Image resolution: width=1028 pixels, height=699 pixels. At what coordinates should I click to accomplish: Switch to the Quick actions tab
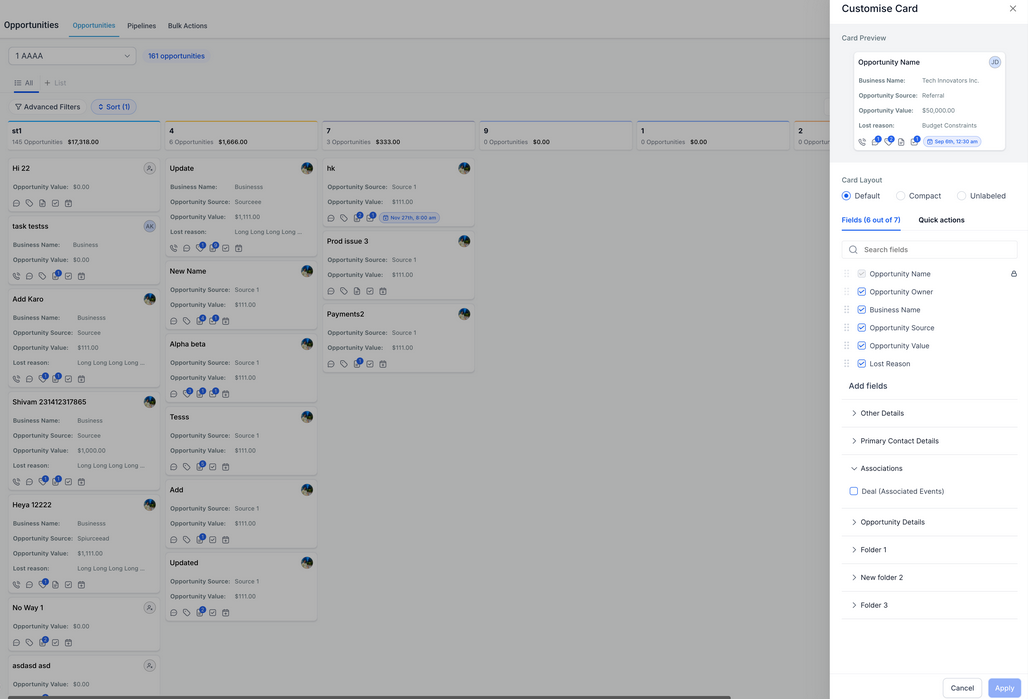pyautogui.click(x=941, y=220)
